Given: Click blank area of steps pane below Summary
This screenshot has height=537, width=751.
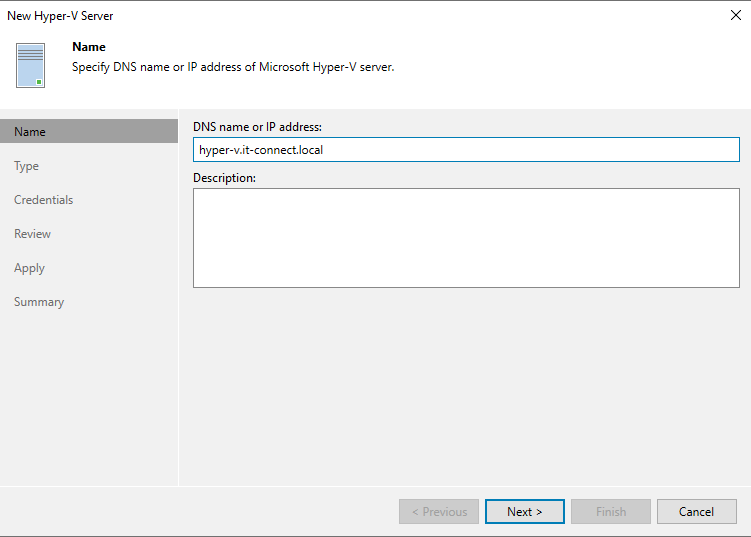Looking at the screenshot, I should pos(89,400).
